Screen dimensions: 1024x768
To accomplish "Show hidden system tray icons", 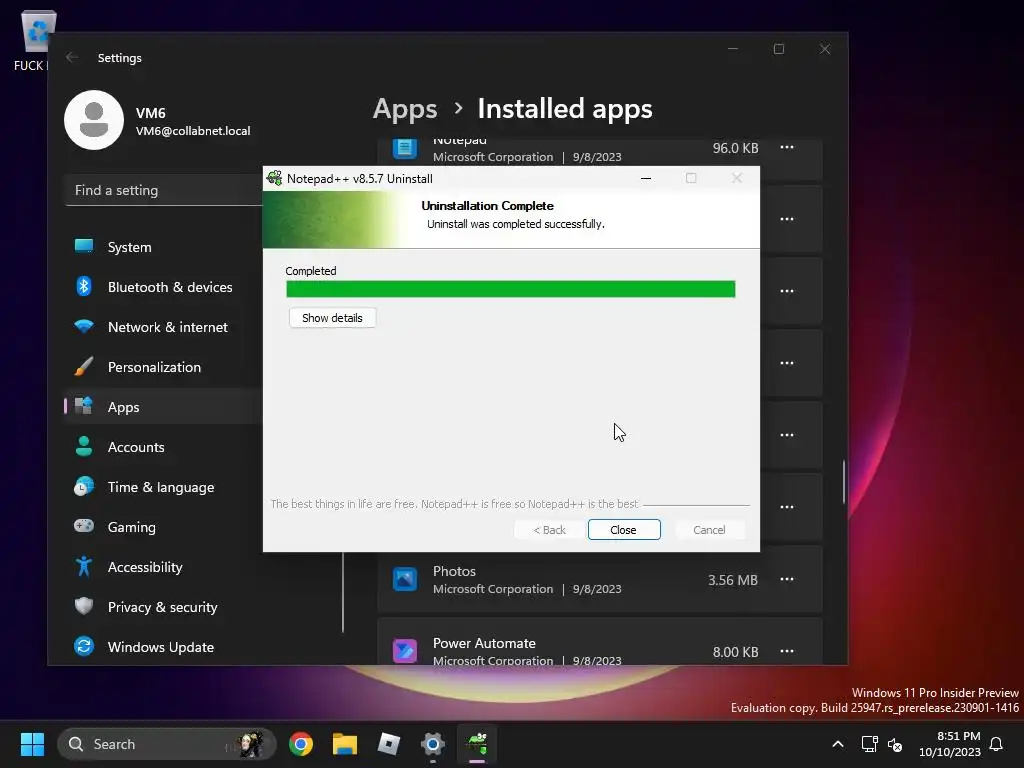I will pyautogui.click(x=838, y=744).
